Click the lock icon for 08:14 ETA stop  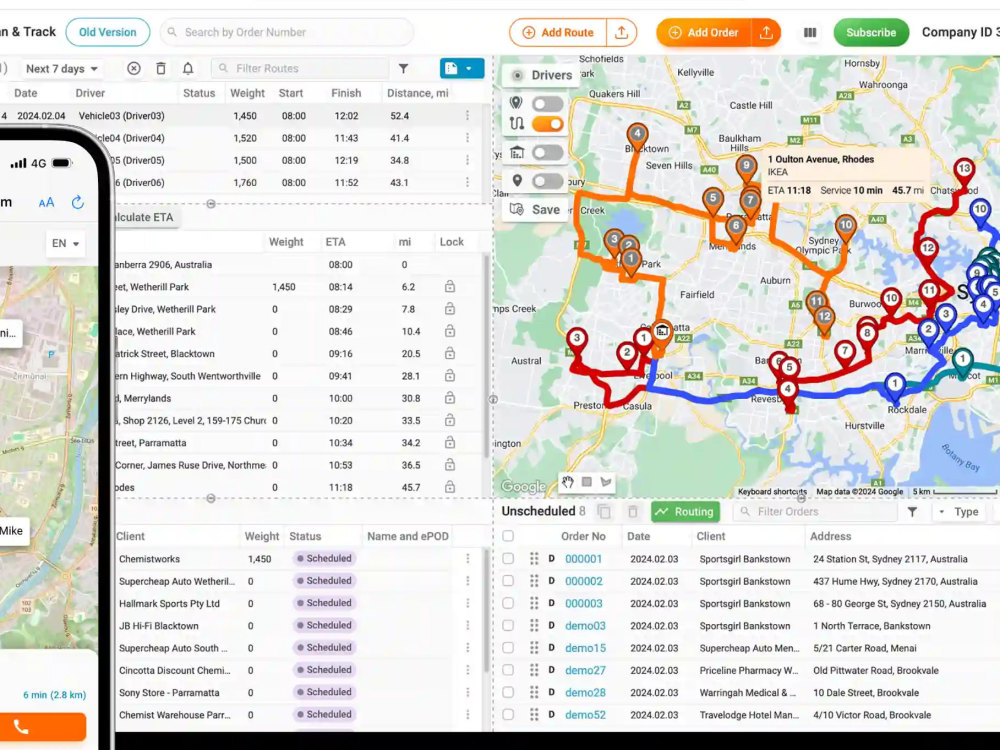(x=450, y=286)
